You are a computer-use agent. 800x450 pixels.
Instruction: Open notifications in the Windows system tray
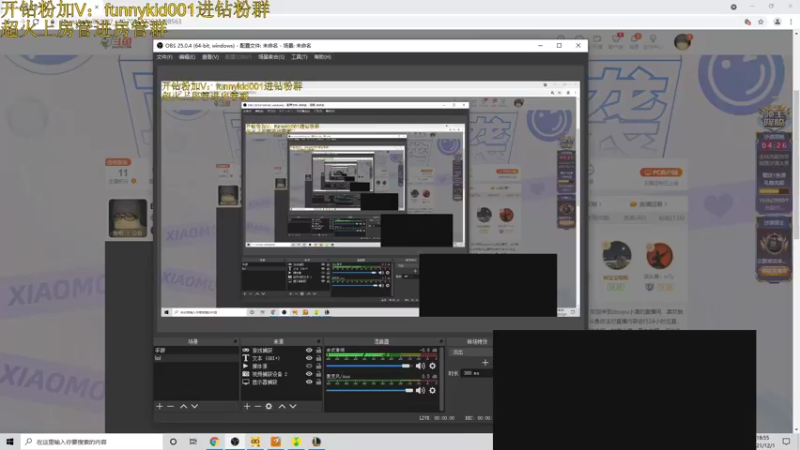(x=786, y=441)
